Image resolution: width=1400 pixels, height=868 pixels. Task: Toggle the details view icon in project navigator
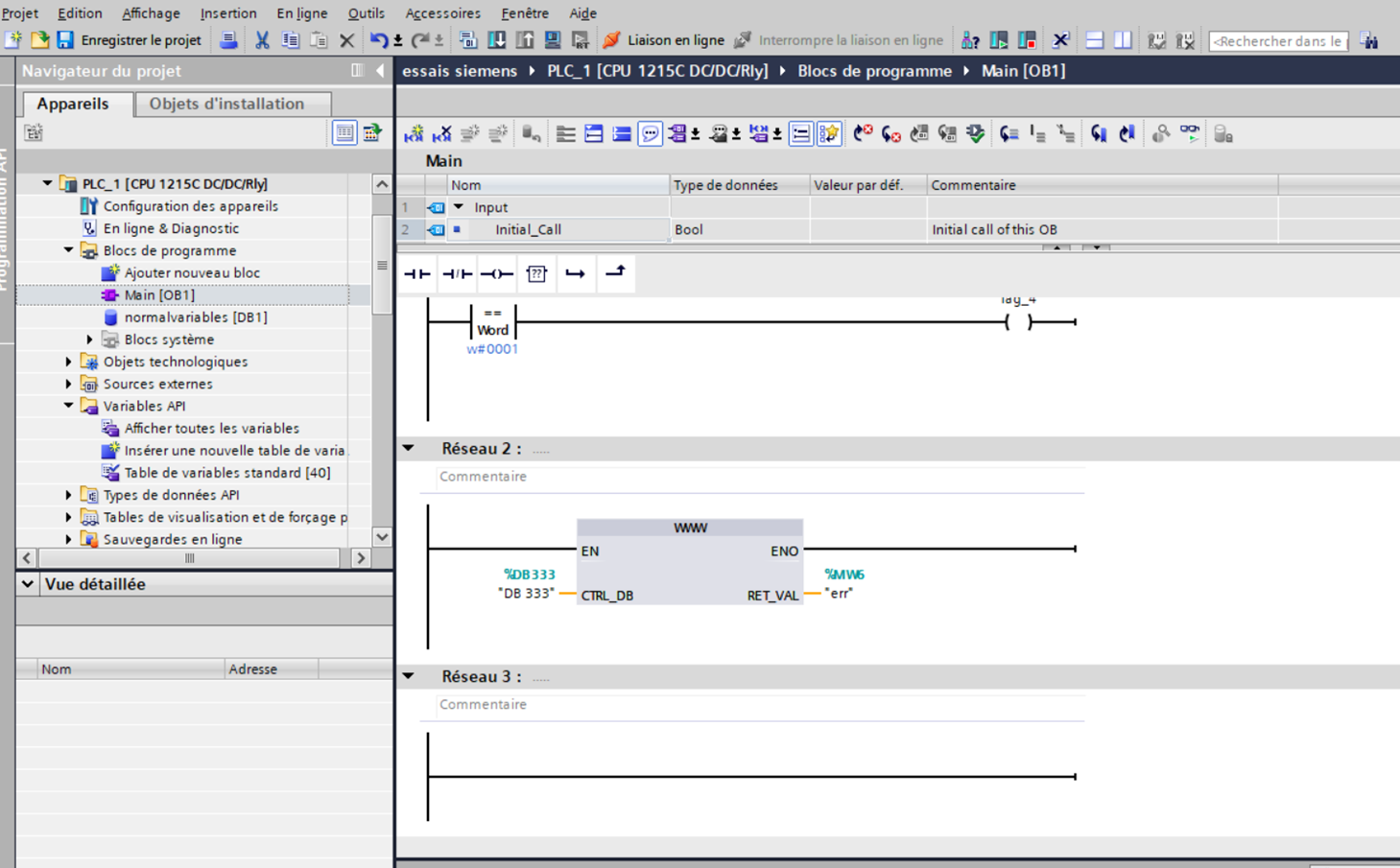[x=344, y=133]
